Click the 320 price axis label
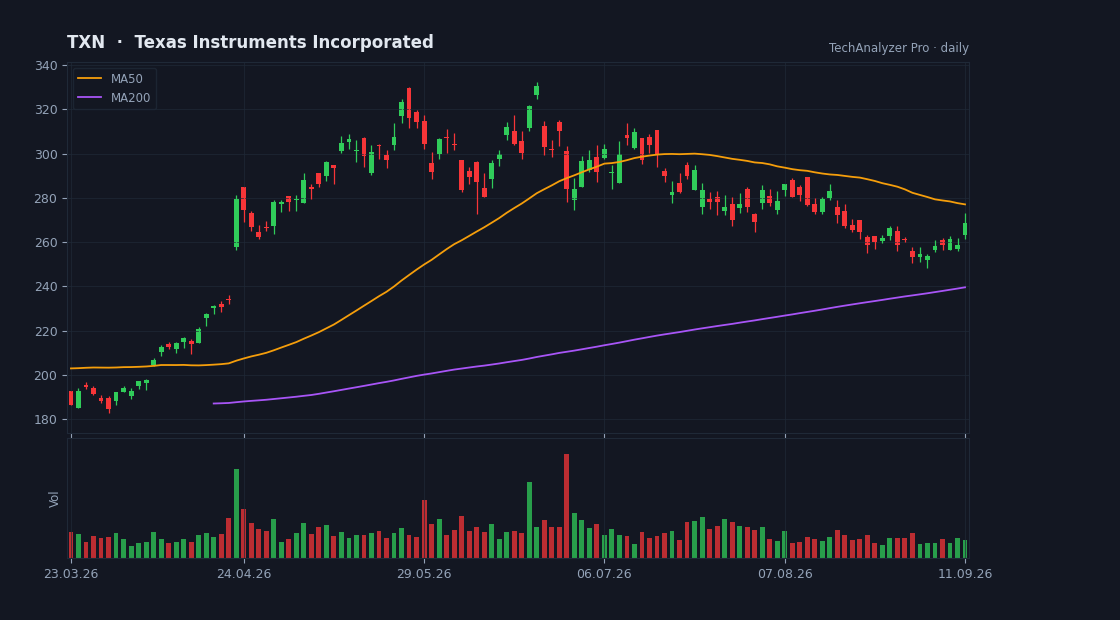Screen dimensions: 1120x620 click(x=46, y=110)
